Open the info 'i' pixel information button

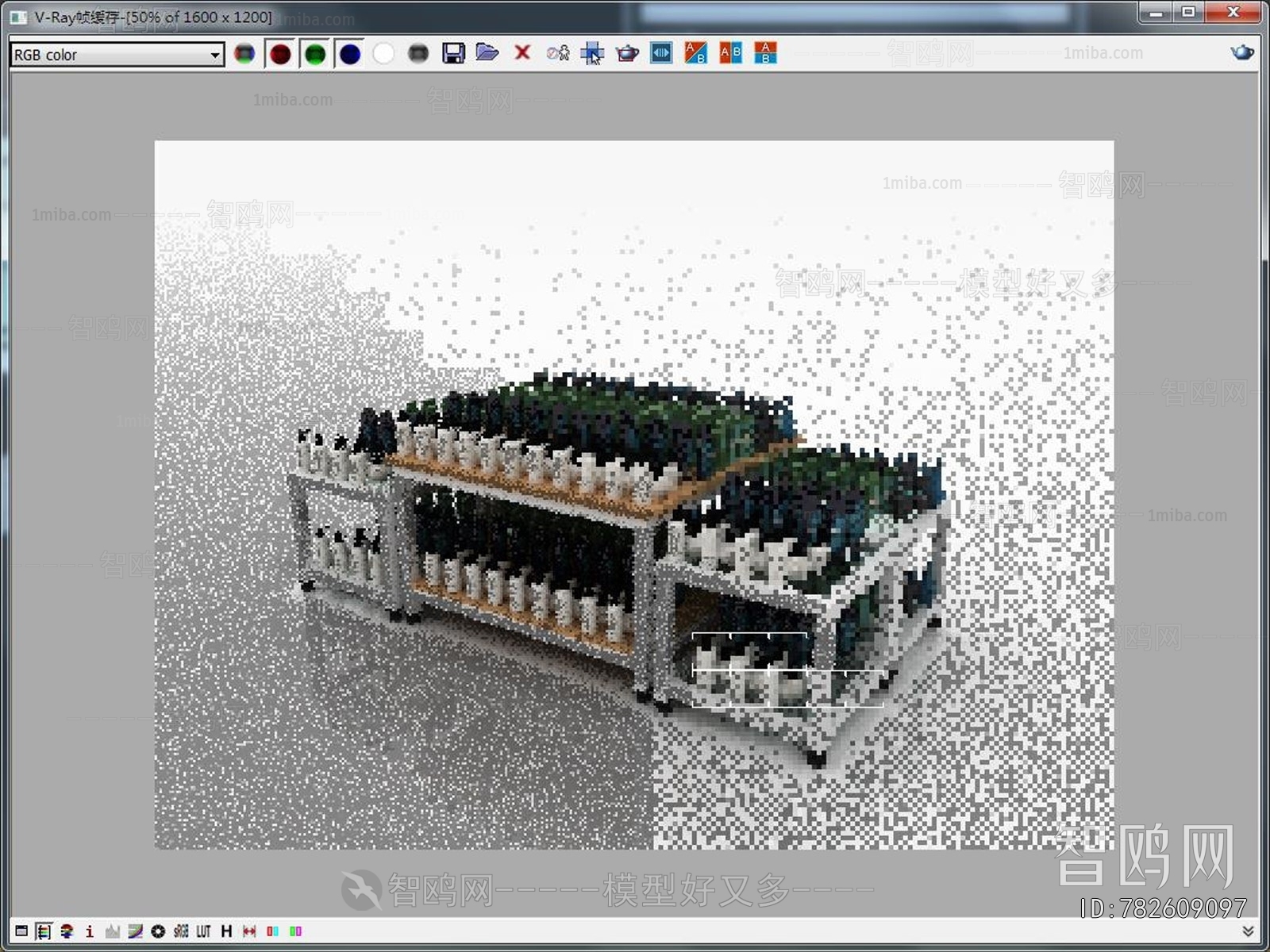click(x=90, y=931)
